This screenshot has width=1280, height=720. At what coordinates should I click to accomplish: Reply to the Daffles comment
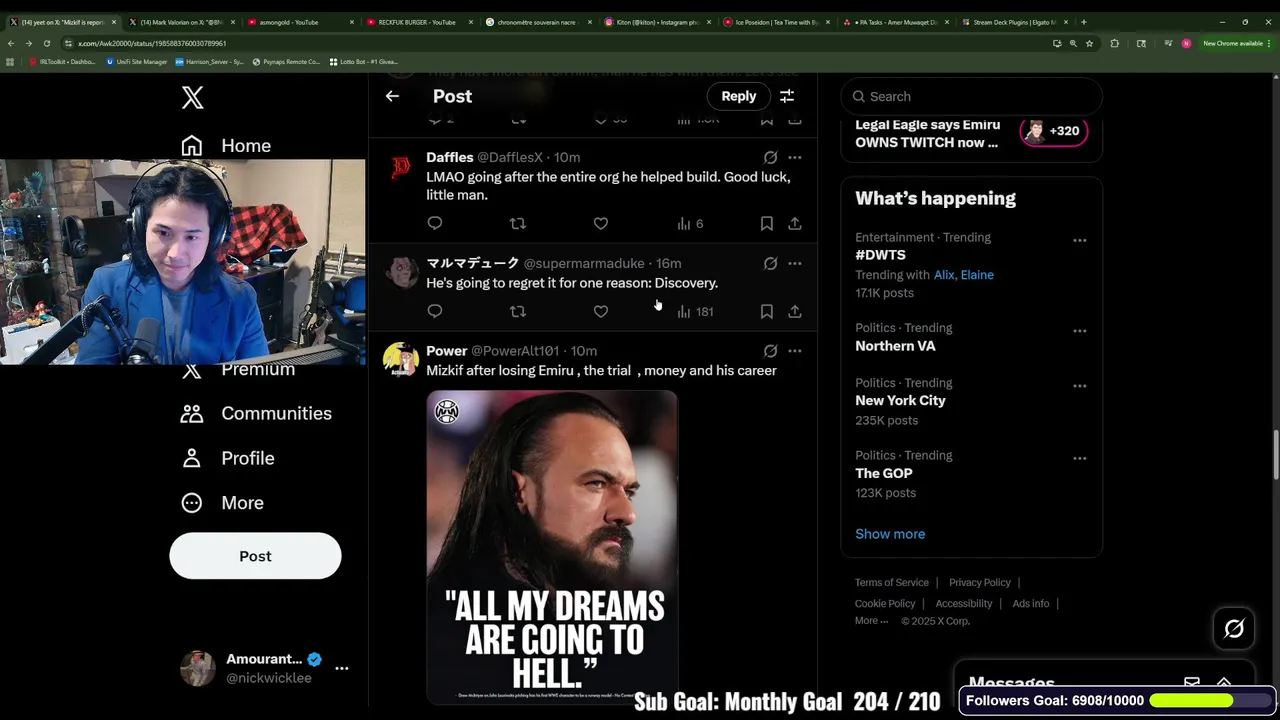pyautogui.click(x=435, y=223)
